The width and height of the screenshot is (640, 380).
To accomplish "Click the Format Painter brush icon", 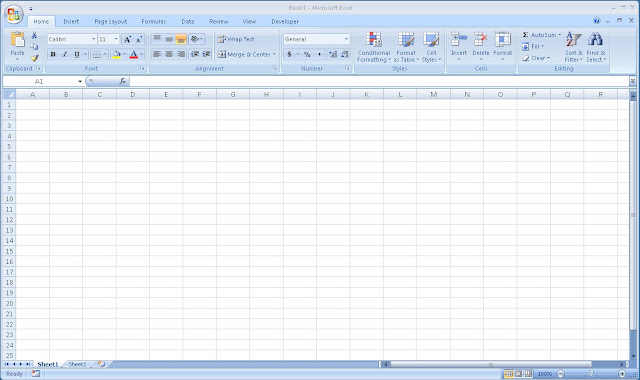I will click(x=35, y=58).
